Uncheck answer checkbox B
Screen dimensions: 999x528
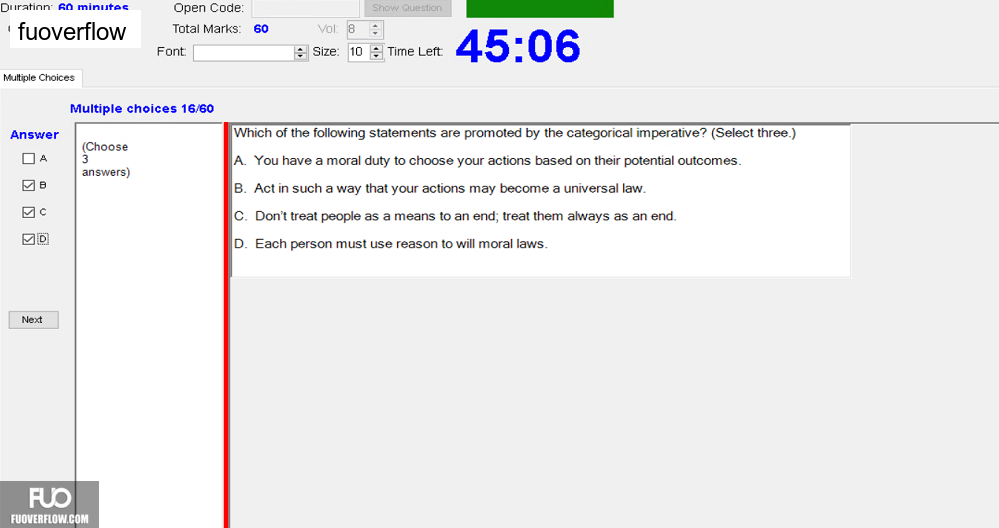[29, 185]
